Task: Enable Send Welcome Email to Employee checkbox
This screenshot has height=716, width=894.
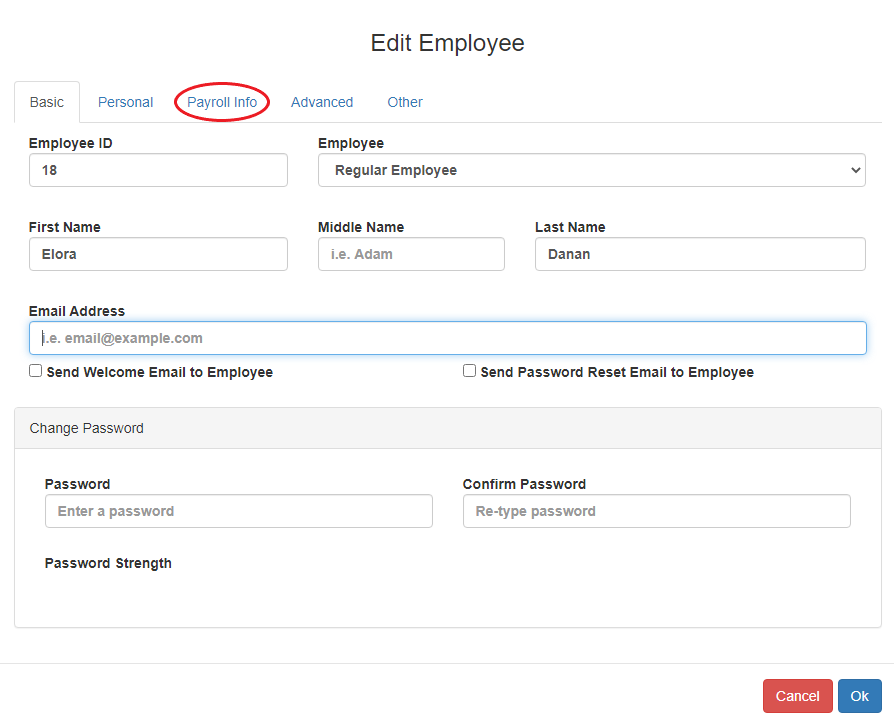Action: pos(36,371)
